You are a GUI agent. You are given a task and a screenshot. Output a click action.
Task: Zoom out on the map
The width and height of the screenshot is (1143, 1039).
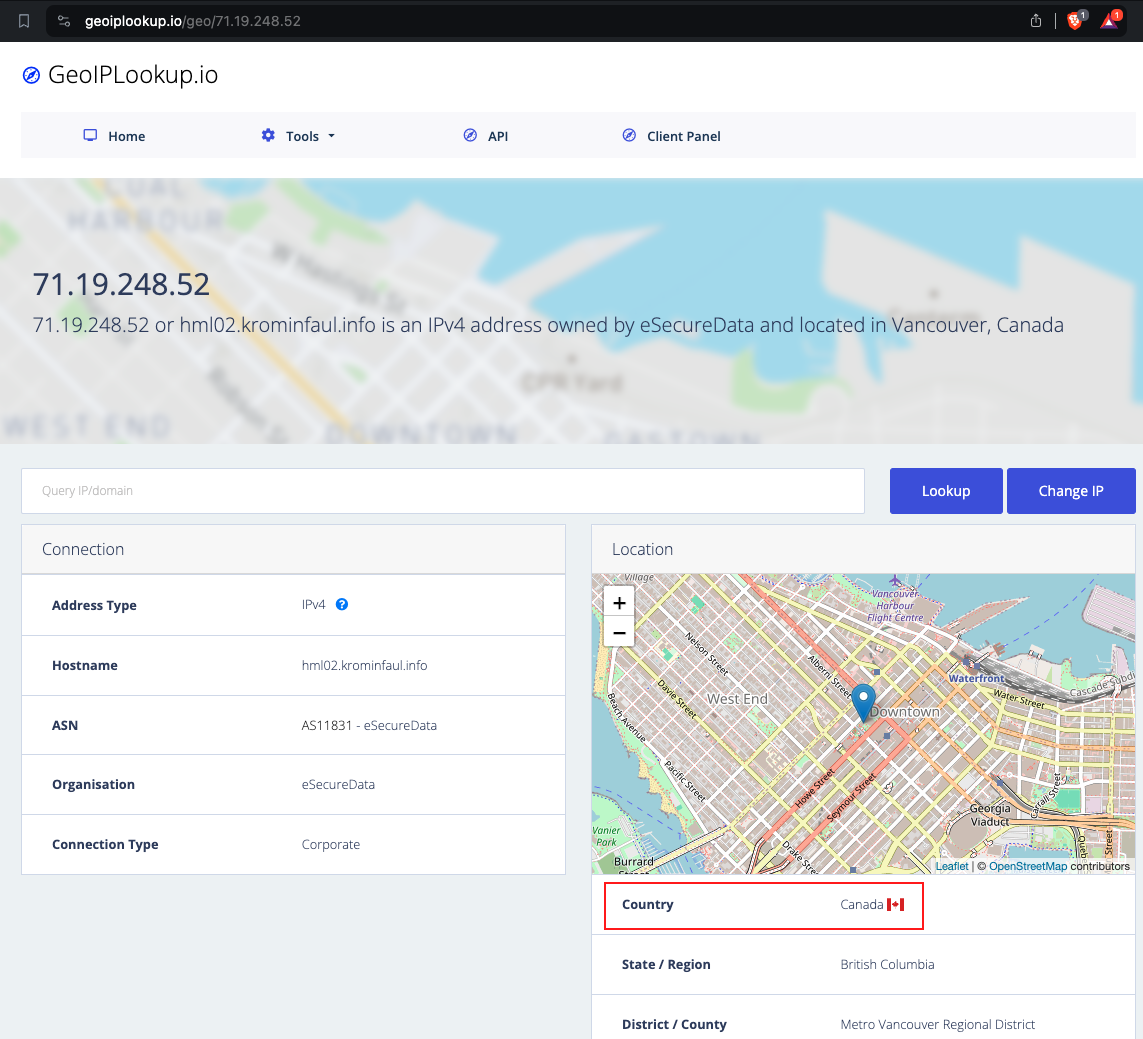click(x=619, y=633)
